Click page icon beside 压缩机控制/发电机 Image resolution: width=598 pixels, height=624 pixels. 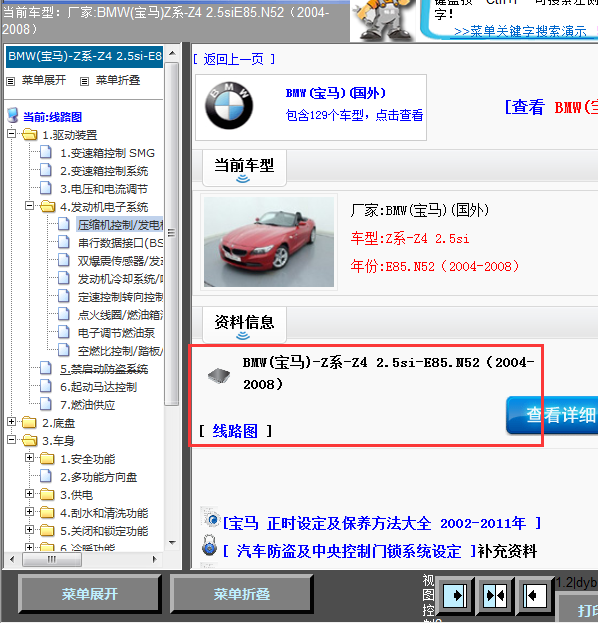point(64,224)
